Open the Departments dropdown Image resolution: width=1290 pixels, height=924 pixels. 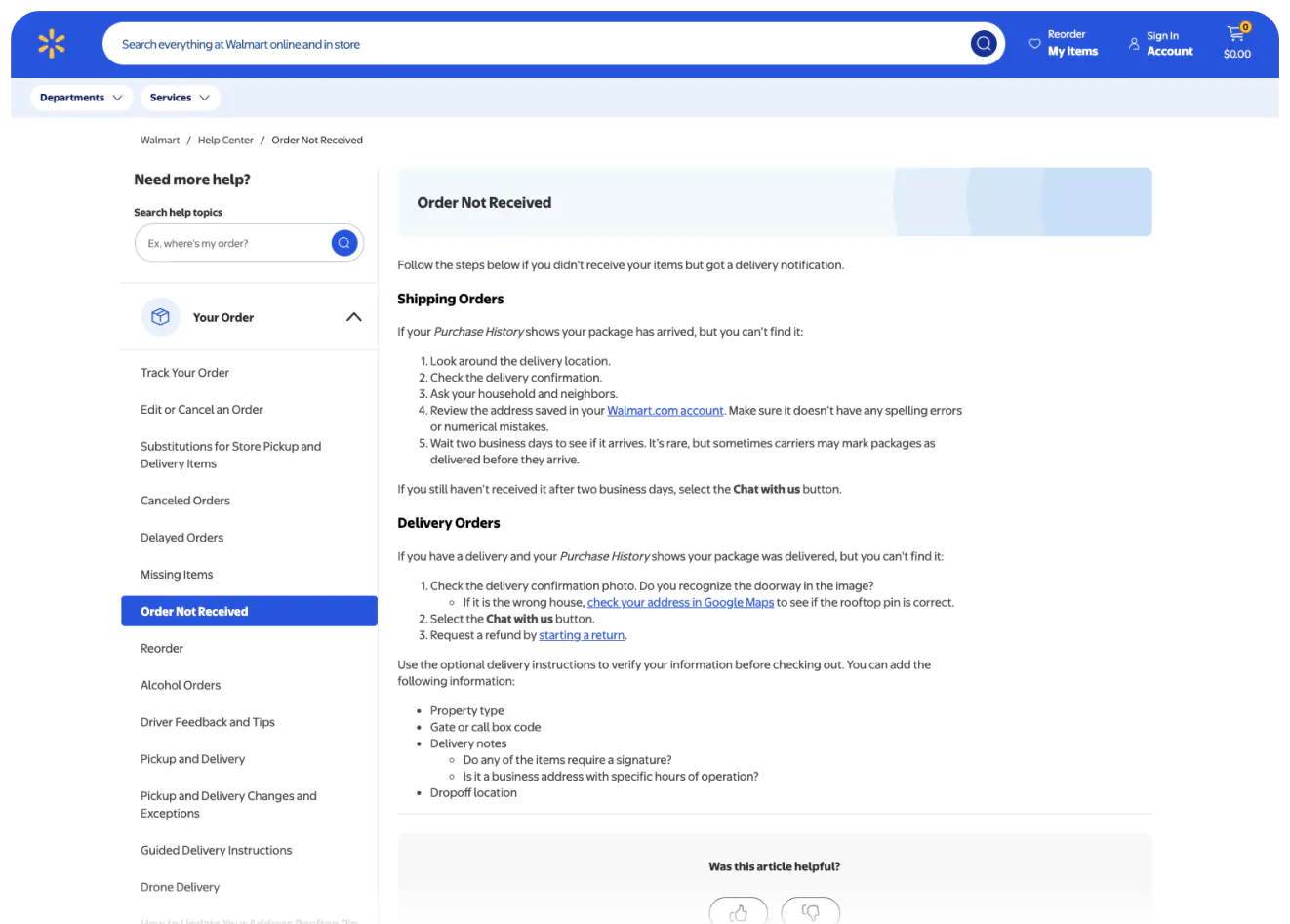coord(81,98)
